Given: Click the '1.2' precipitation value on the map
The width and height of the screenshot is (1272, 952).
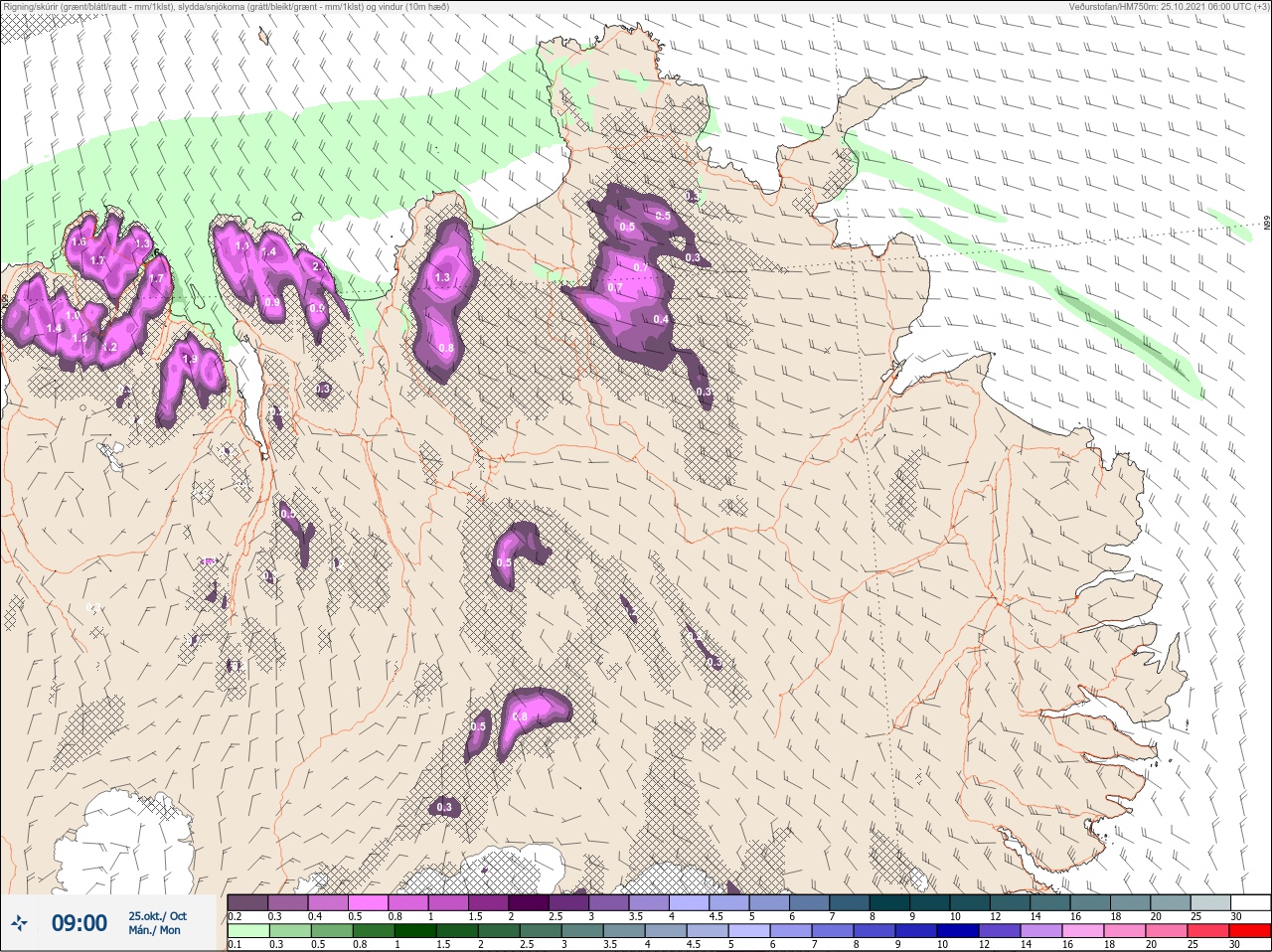Looking at the screenshot, I should 110,347.
